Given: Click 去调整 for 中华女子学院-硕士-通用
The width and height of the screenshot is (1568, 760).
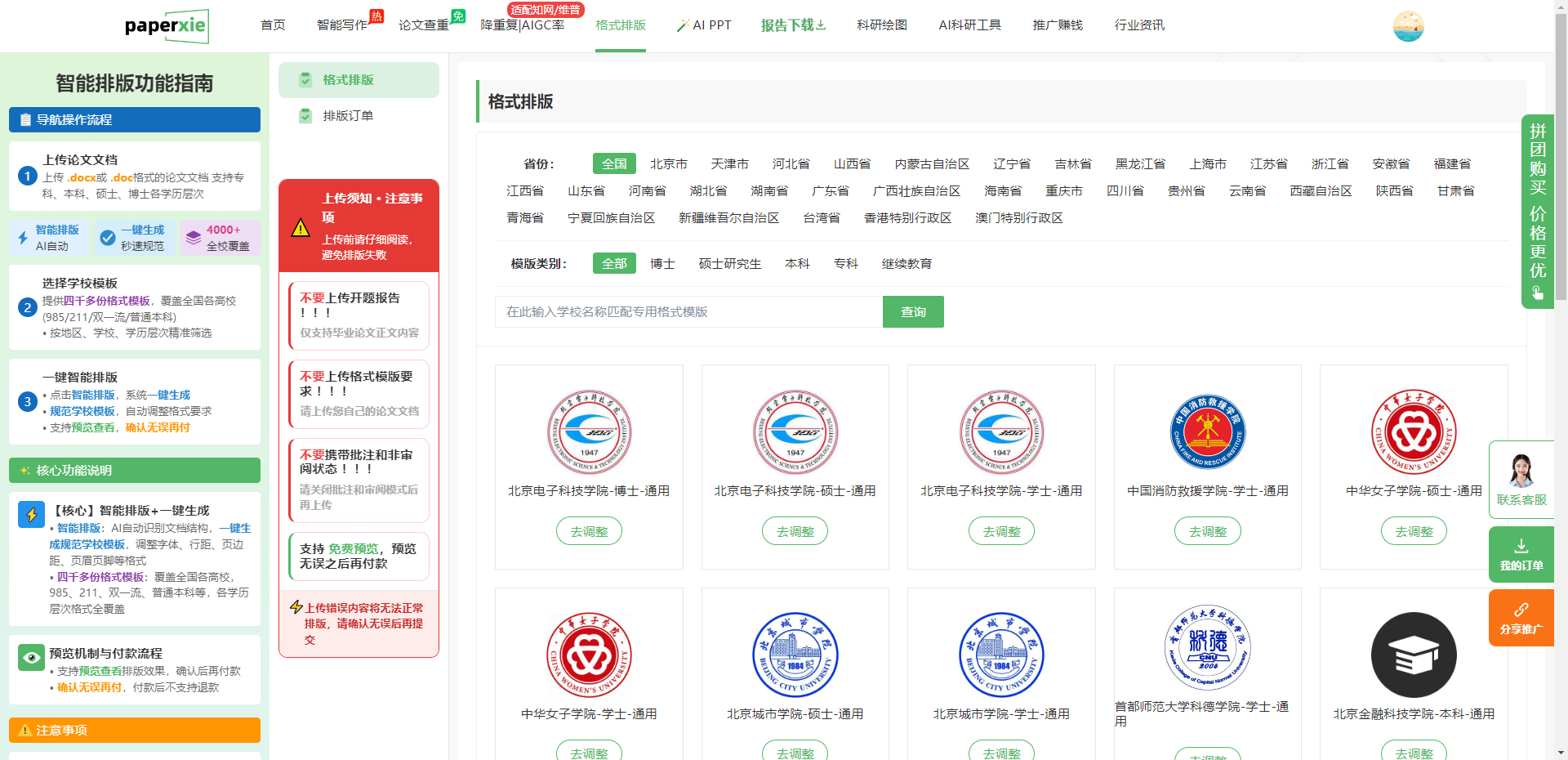Looking at the screenshot, I should (1414, 531).
